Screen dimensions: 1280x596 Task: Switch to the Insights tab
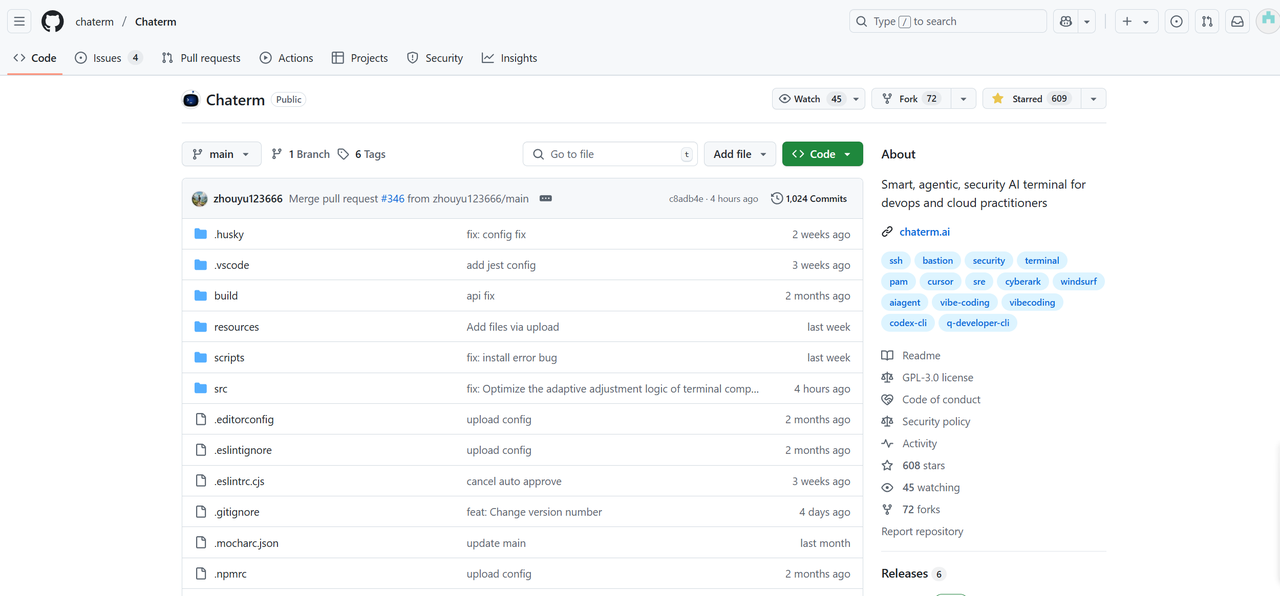[509, 58]
